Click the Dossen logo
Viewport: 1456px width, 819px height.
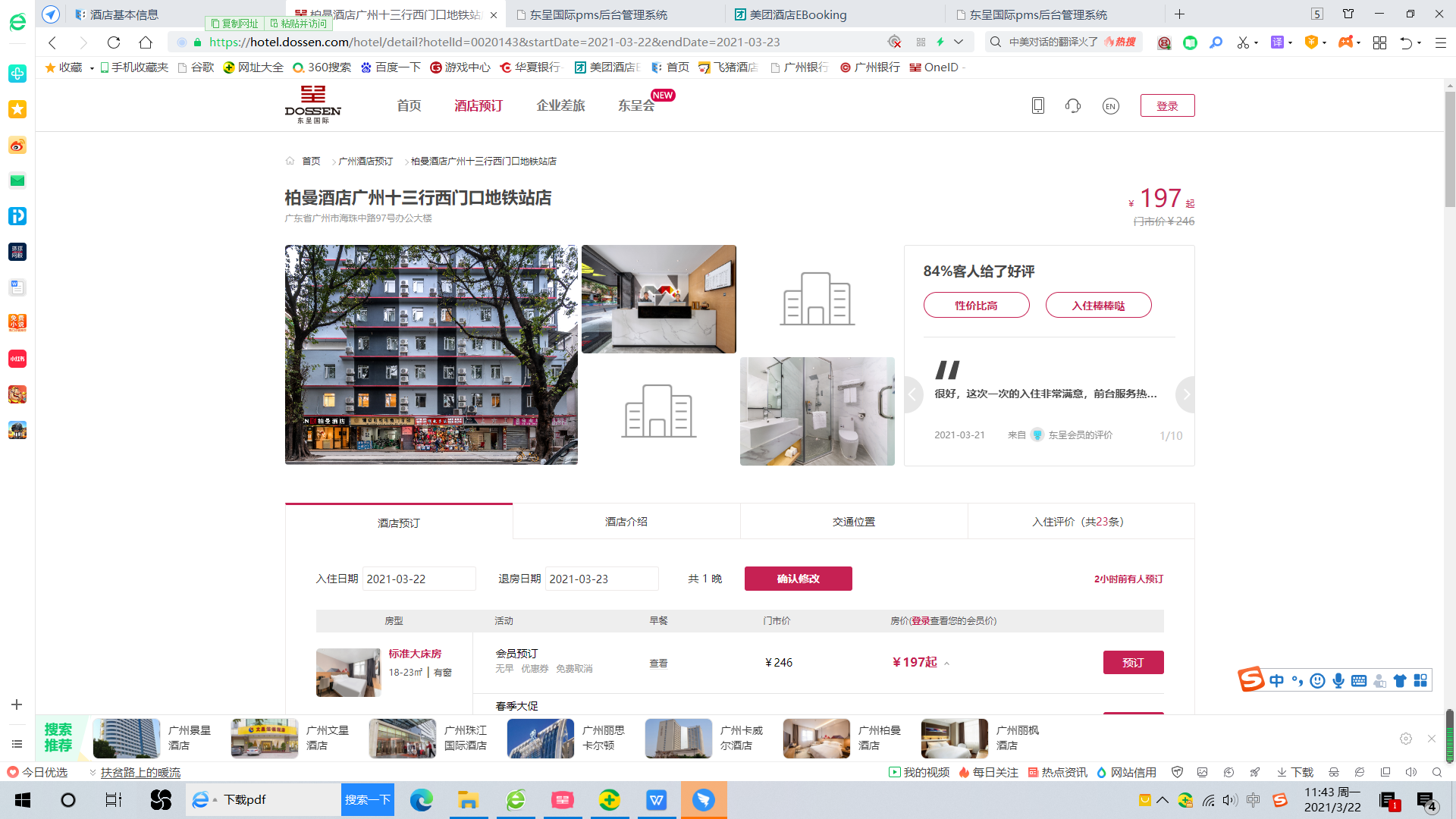tap(313, 105)
